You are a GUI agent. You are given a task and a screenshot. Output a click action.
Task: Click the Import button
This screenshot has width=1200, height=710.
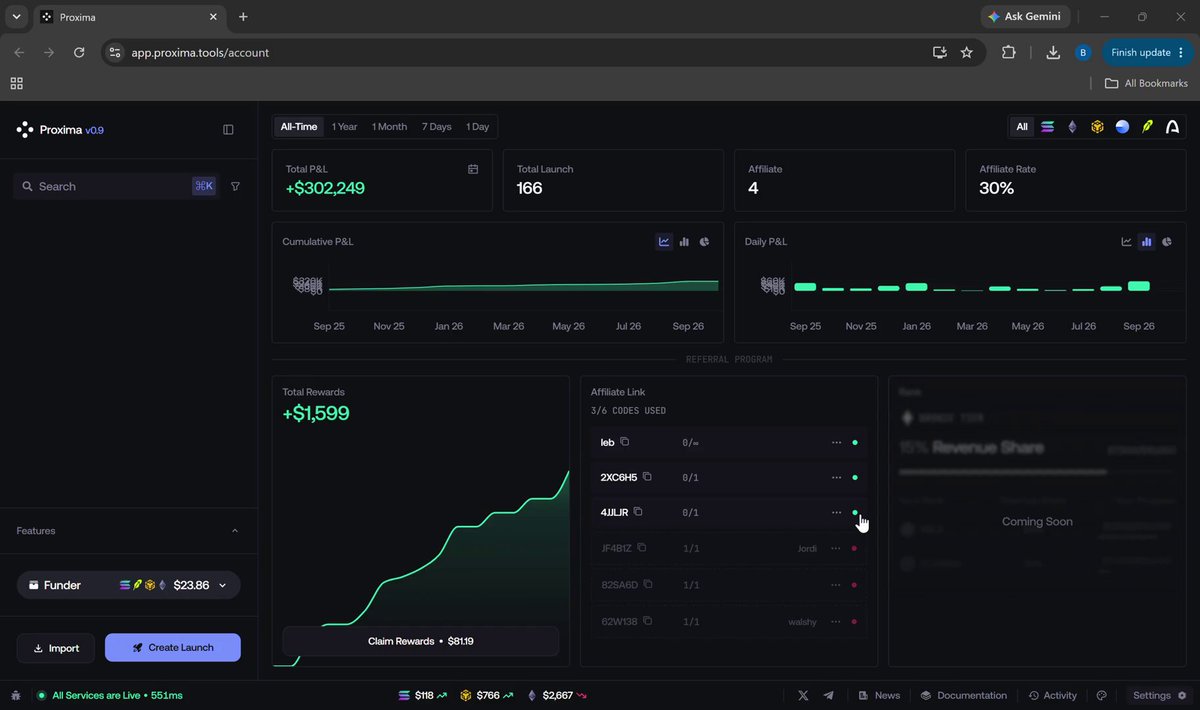point(56,647)
